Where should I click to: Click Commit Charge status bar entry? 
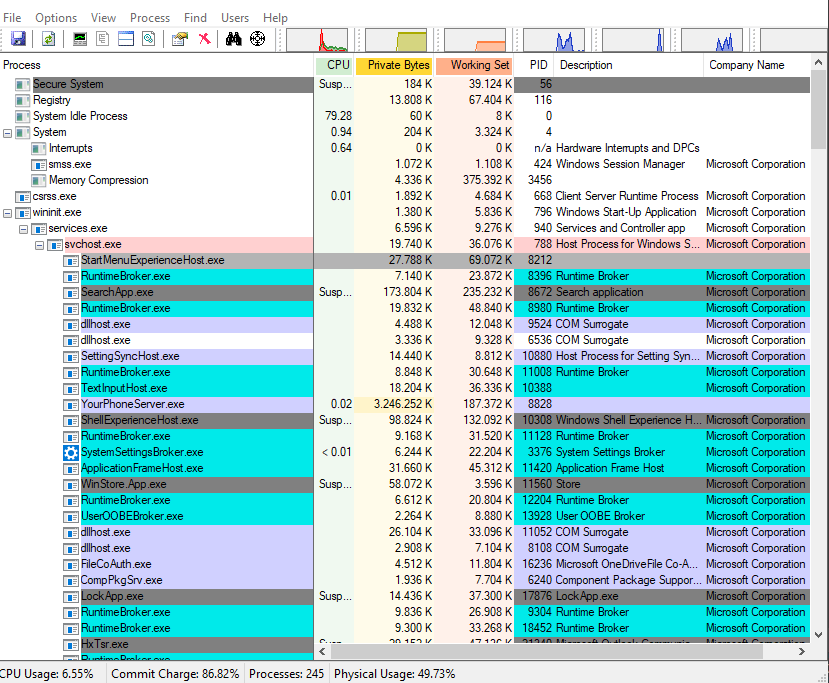pyautogui.click(x=175, y=674)
